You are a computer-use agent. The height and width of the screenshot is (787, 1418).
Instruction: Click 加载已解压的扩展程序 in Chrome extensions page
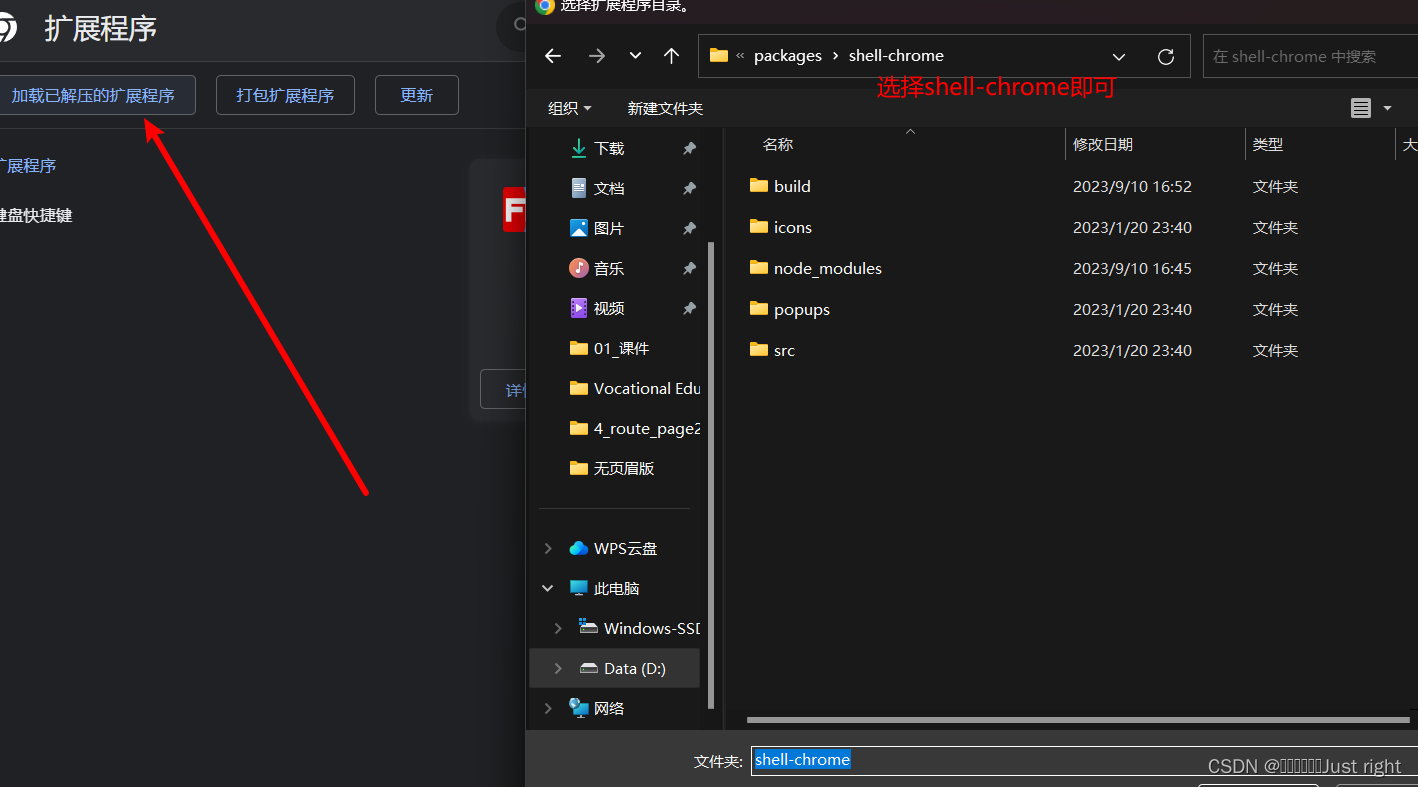click(93, 95)
